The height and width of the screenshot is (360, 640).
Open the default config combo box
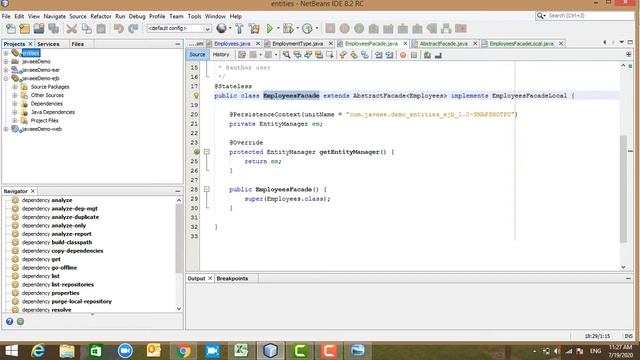(179, 29)
